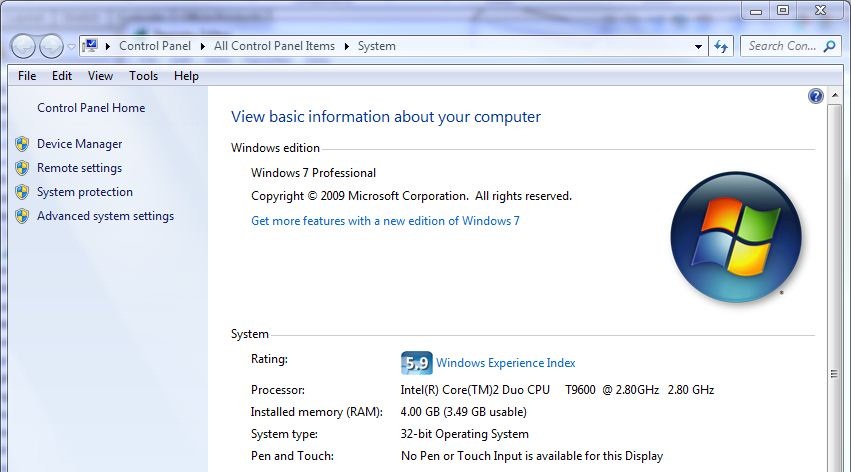Expand arrow after All Control Panel Items
The height and width of the screenshot is (472, 851).
point(346,47)
